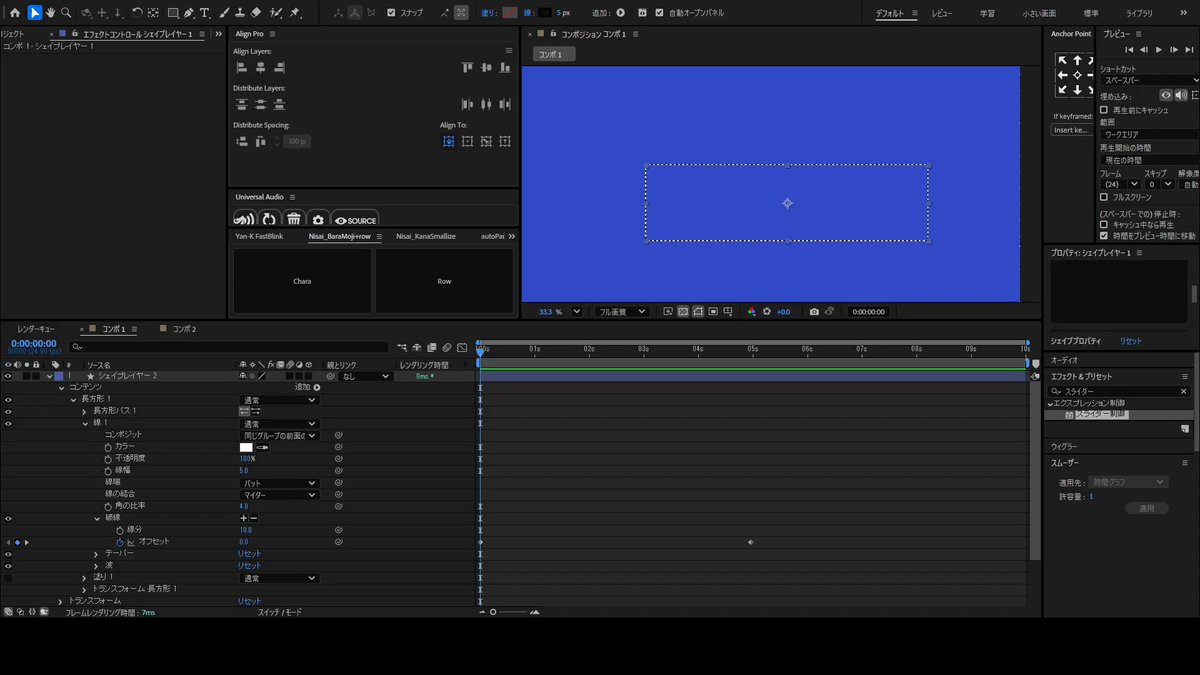1200x675 pixels.
Task: Click the Home icon in toolbar
Action: tap(14, 13)
